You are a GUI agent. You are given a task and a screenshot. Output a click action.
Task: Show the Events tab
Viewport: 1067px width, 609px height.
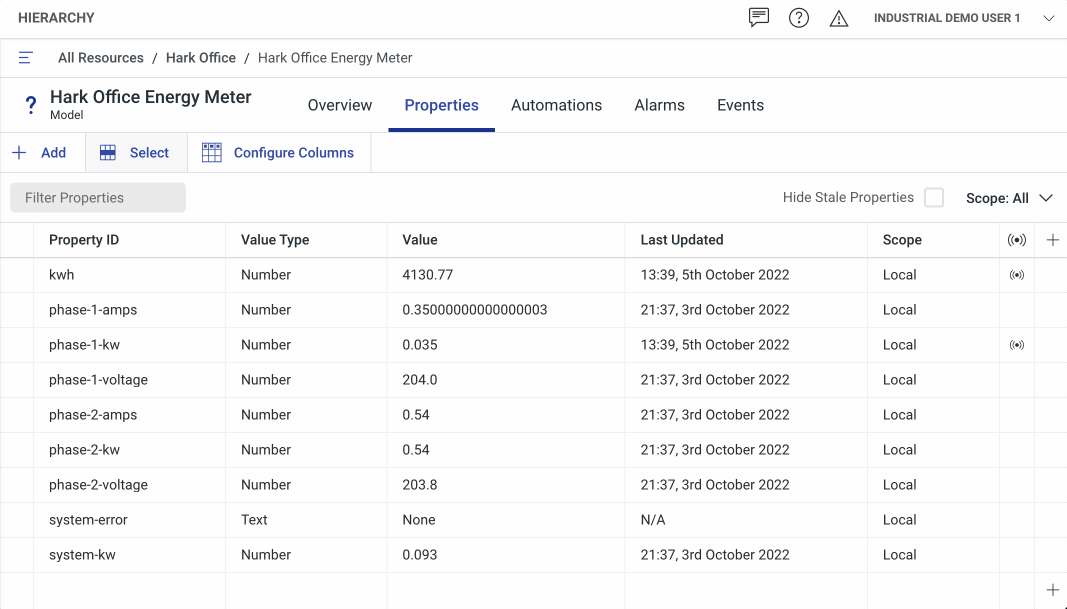(740, 105)
